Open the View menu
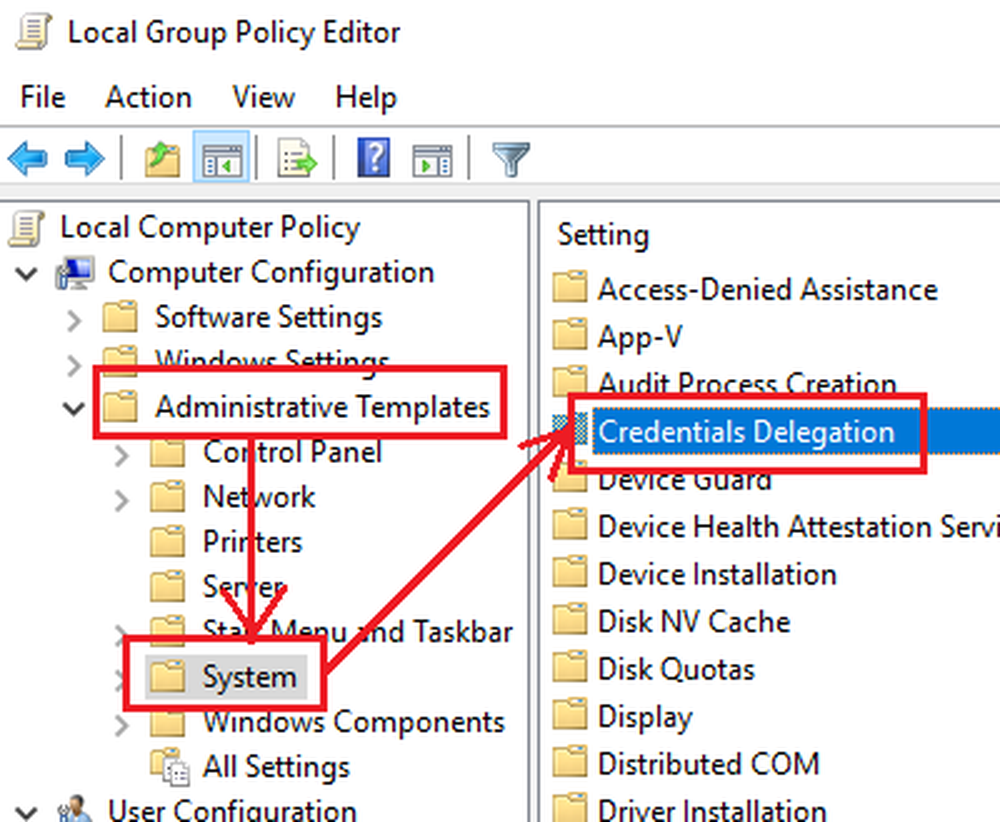The image size is (1000, 822). tap(263, 97)
